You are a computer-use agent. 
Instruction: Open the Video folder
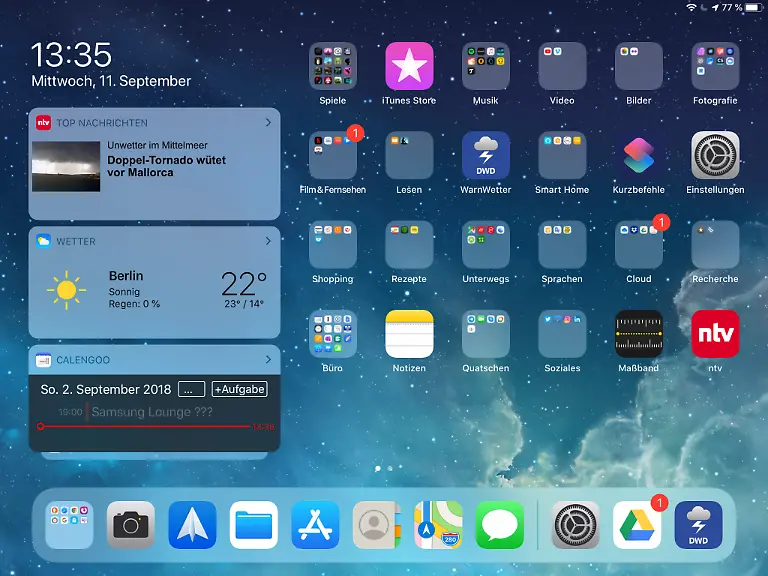coord(562,66)
